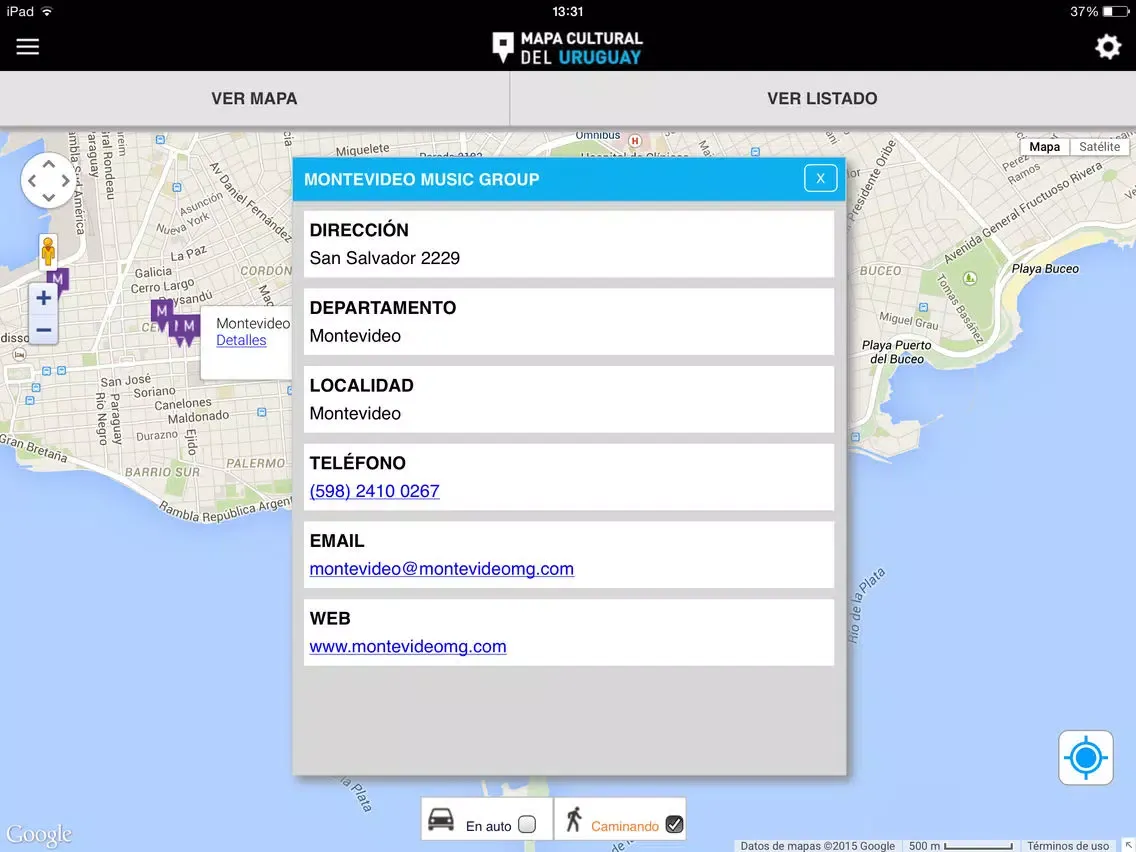Tap the 13:31 clock in status bar
Image resolution: width=1136 pixels, height=852 pixels.
(567, 12)
